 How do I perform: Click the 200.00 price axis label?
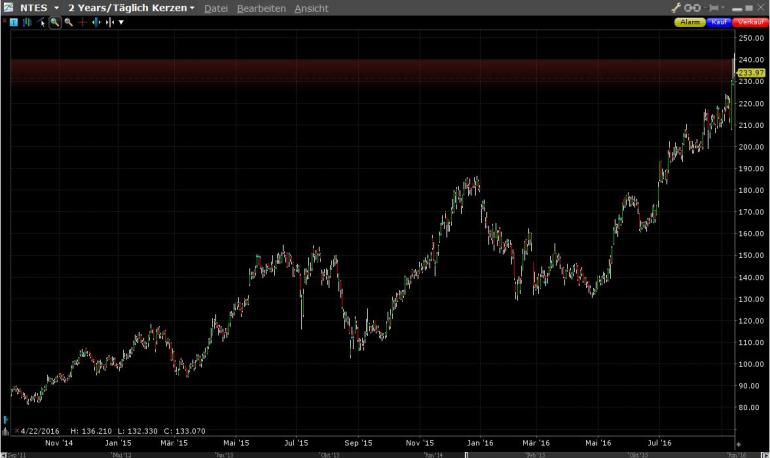click(x=751, y=147)
